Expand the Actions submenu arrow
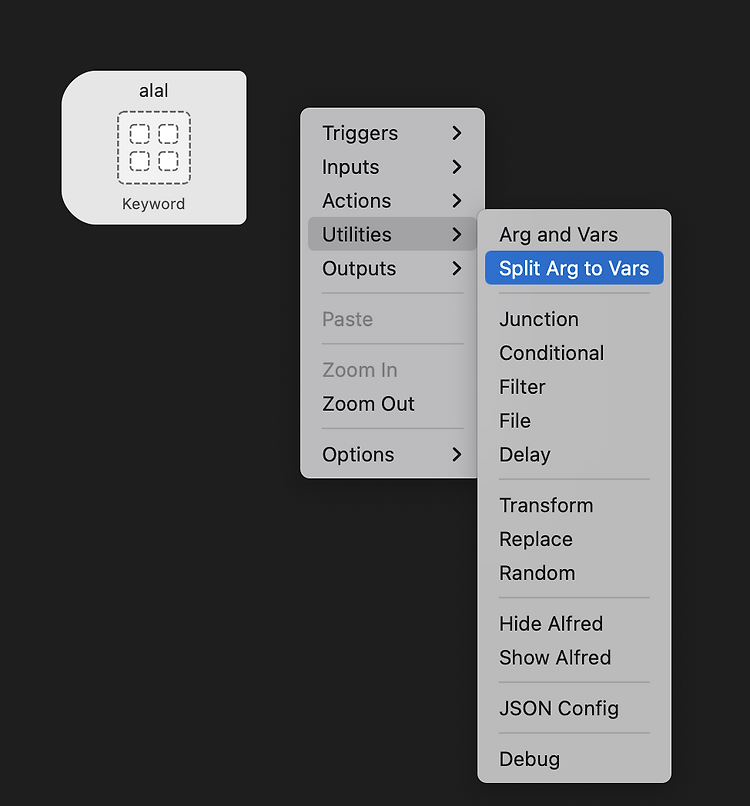750x806 pixels. click(x=456, y=201)
